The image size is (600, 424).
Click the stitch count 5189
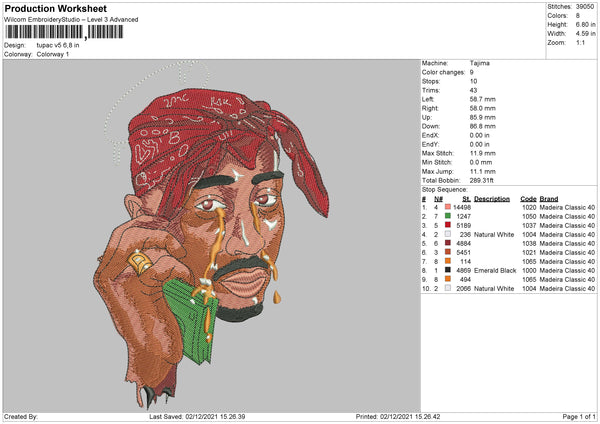pyautogui.click(x=463, y=225)
